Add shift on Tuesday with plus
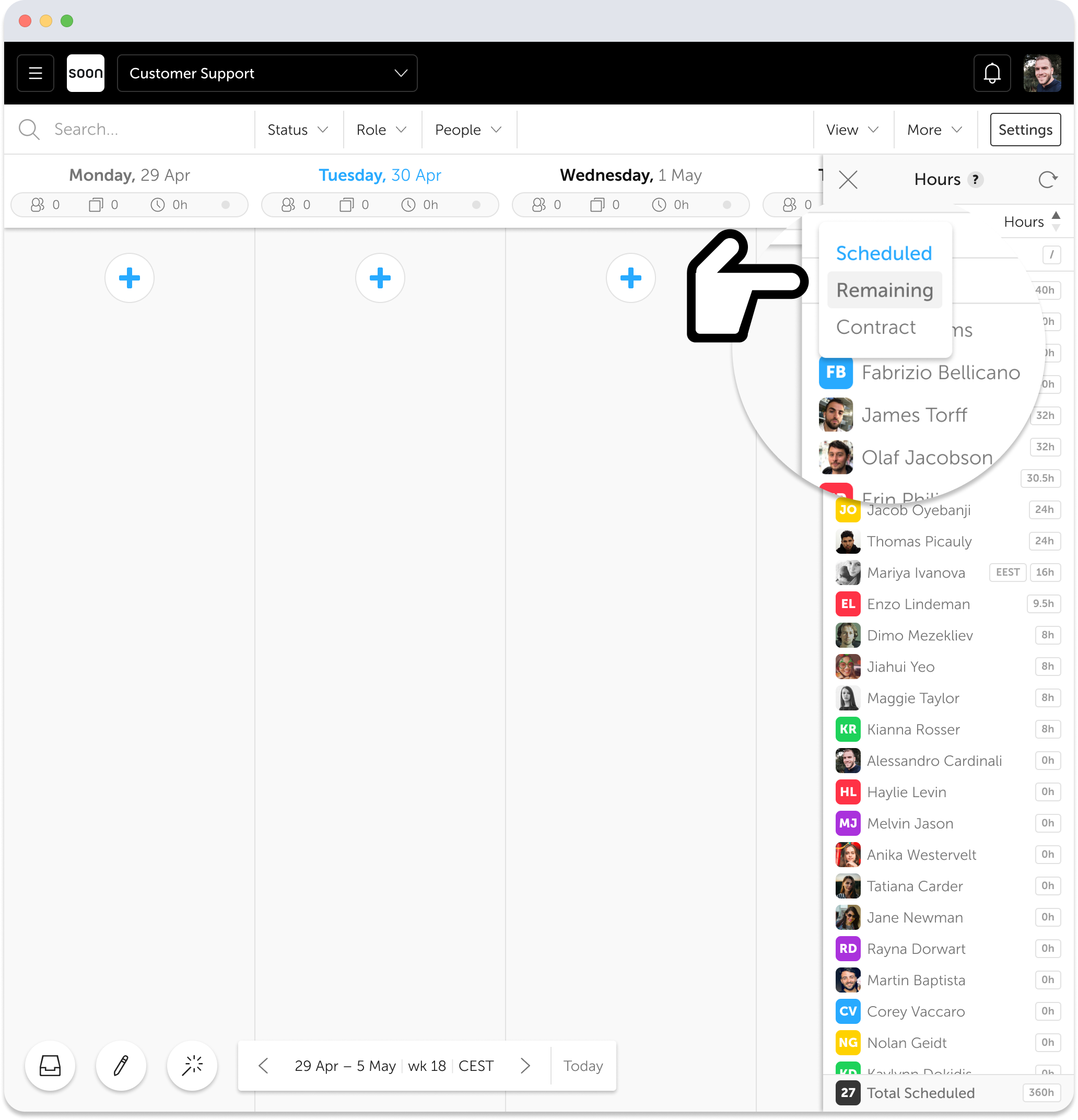 (x=380, y=278)
